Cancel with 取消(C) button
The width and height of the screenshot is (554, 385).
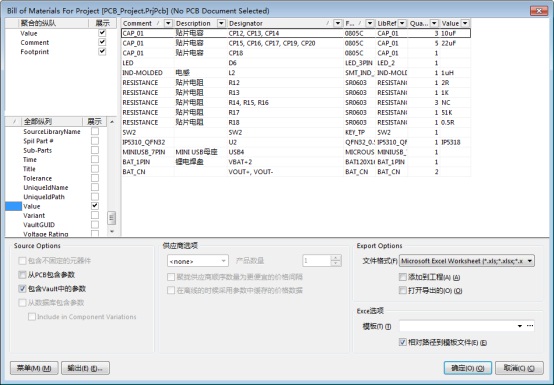[x=519, y=368]
